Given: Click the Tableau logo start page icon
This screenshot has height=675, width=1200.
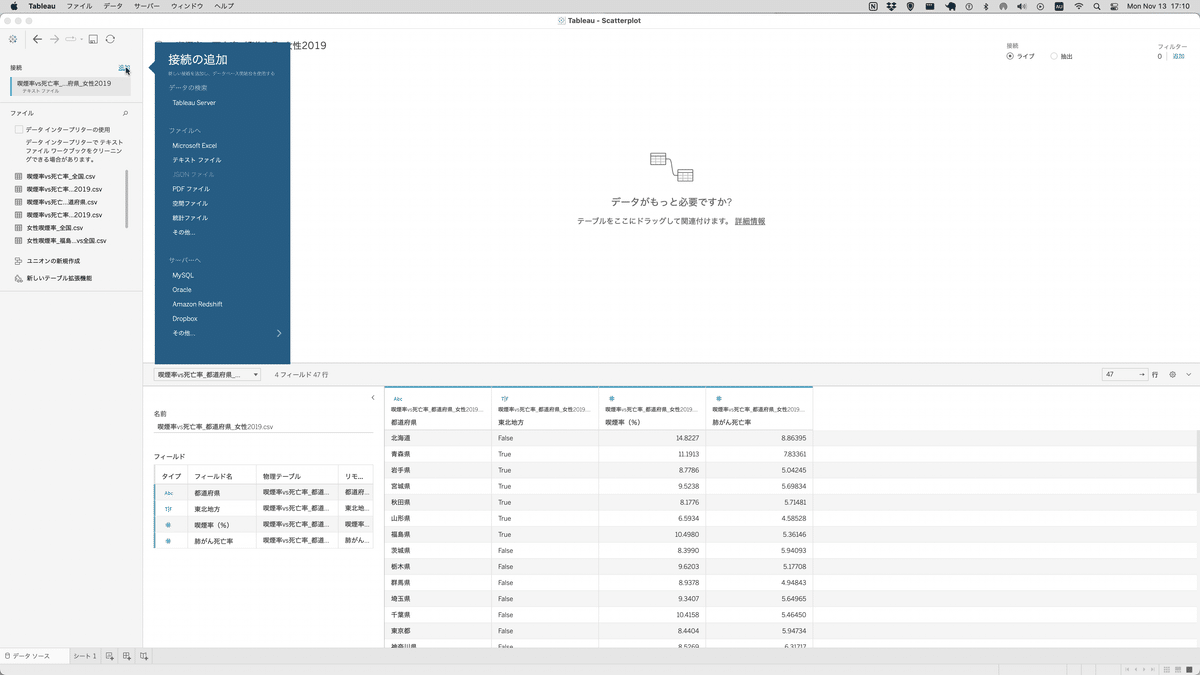Looking at the screenshot, I should pyautogui.click(x=12, y=39).
